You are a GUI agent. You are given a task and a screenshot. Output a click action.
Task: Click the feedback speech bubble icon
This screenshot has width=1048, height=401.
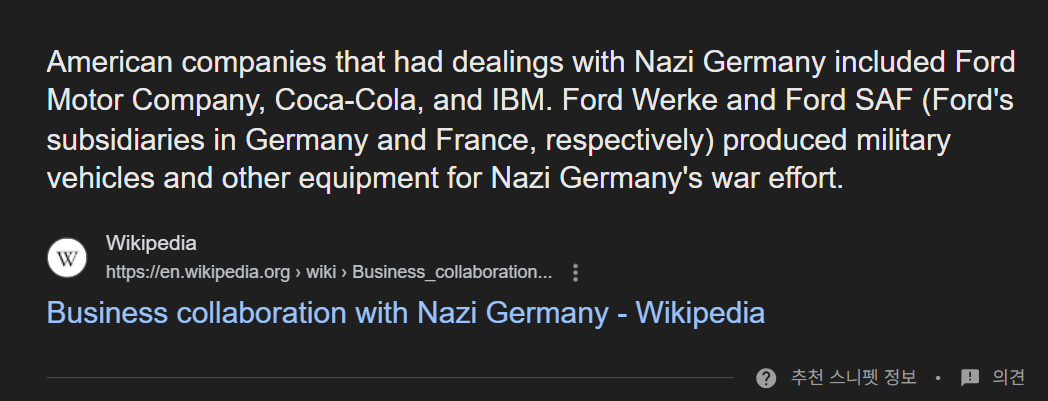[970, 377]
